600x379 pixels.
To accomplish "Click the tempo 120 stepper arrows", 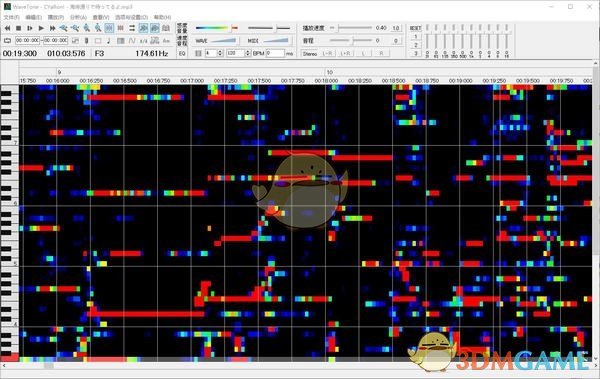I will pos(247,53).
